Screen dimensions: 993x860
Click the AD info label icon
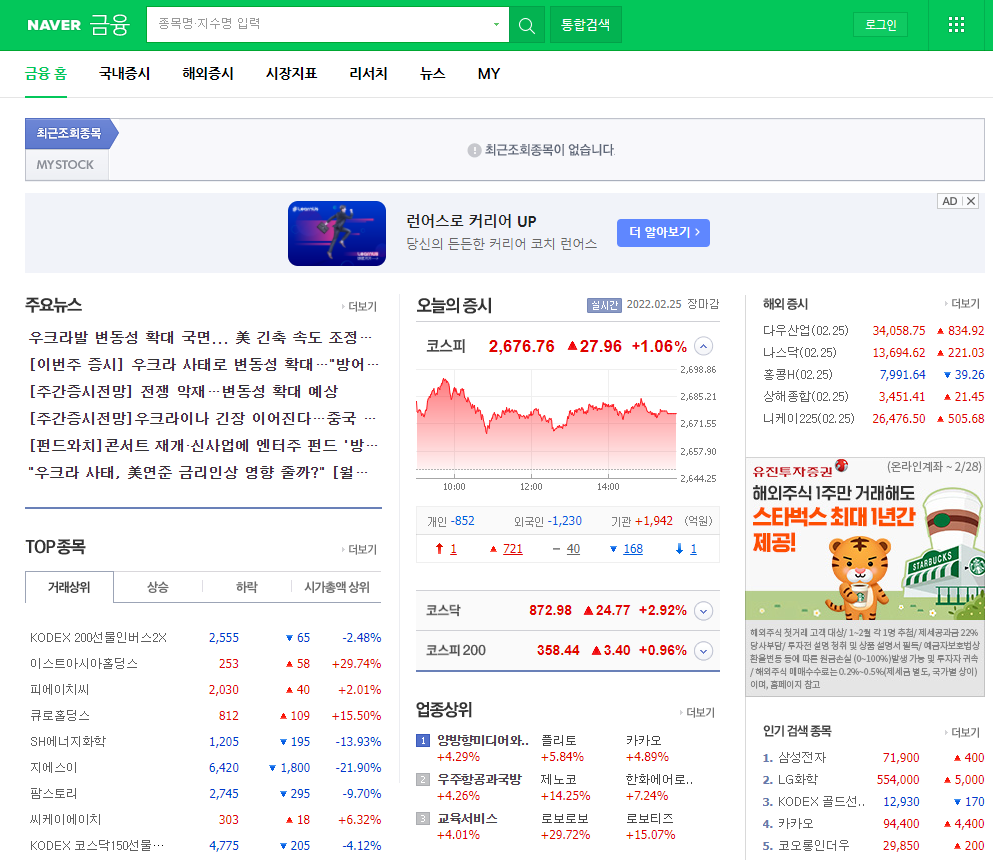point(949,201)
